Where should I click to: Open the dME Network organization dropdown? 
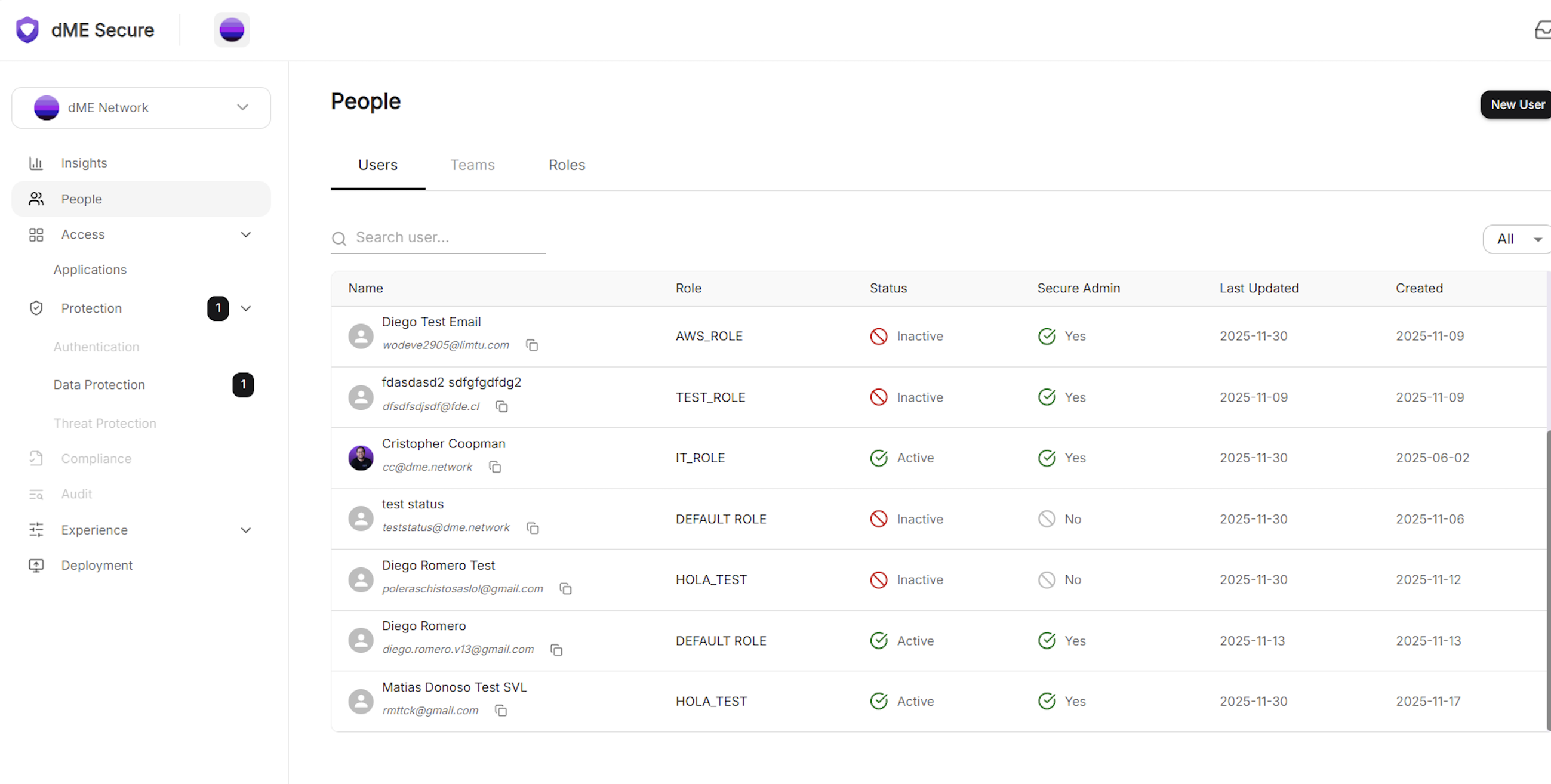(x=141, y=108)
